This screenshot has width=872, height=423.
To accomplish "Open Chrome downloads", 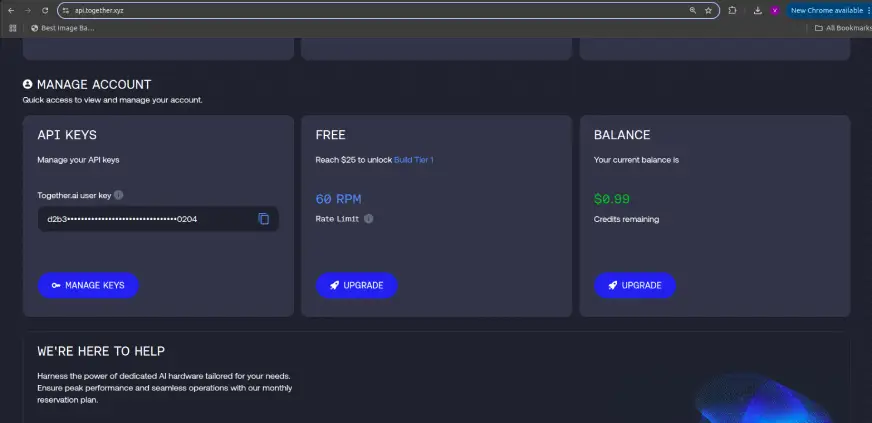I will (x=757, y=11).
